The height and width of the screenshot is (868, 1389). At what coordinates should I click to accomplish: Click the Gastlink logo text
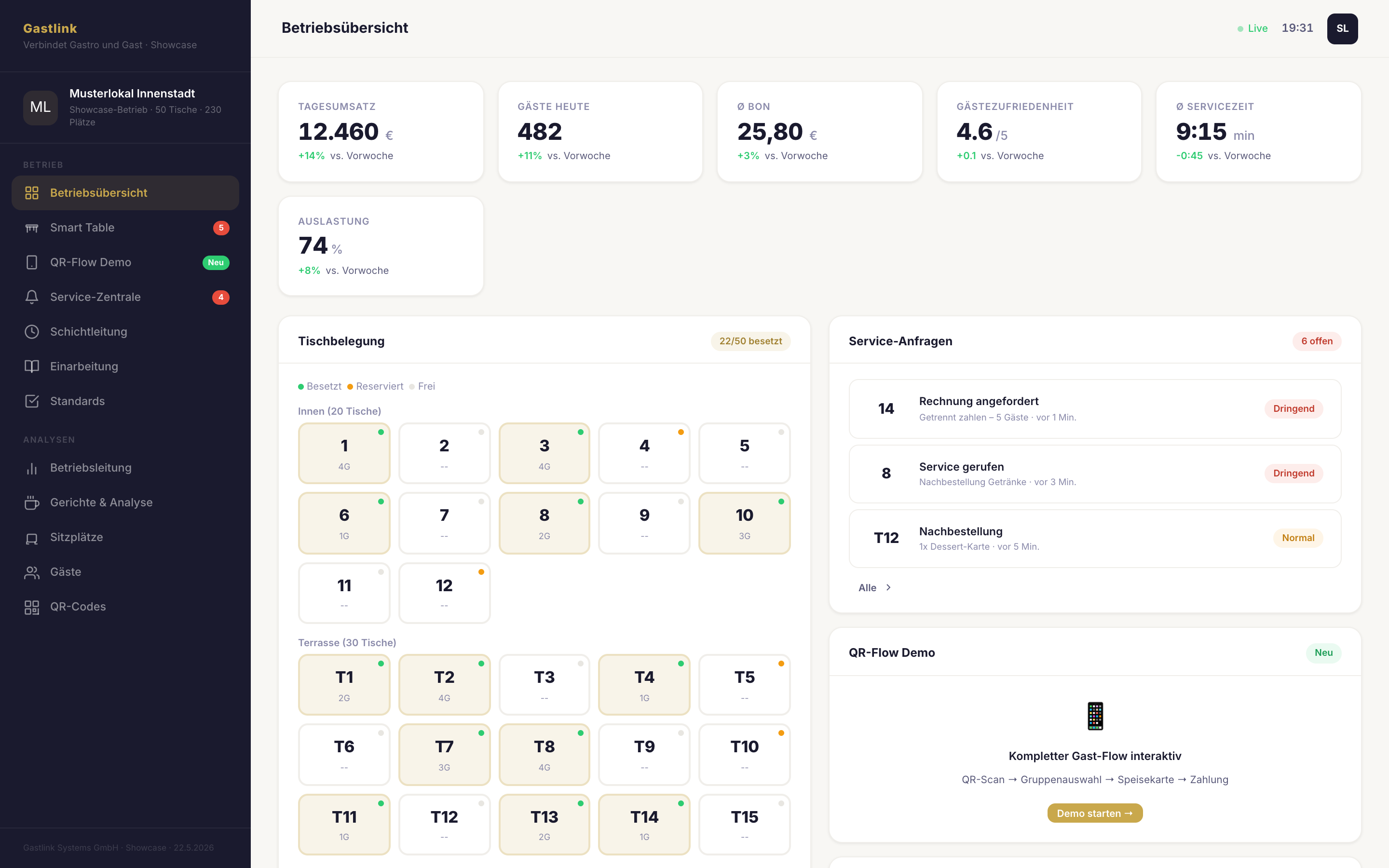pyautogui.click(x=50, y=28)
